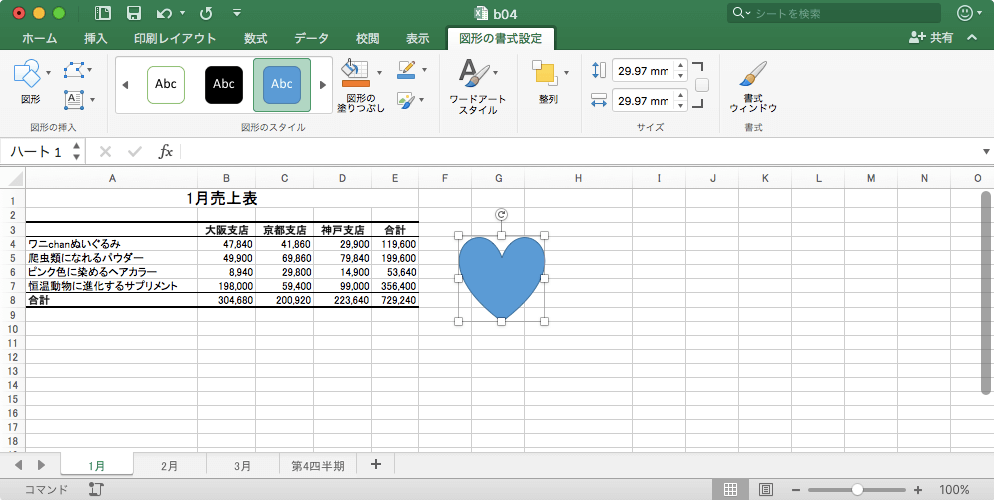Screen dimensions: 994x500
Task: Click the 1月売上表 title cell
Action: pos(222,199)
